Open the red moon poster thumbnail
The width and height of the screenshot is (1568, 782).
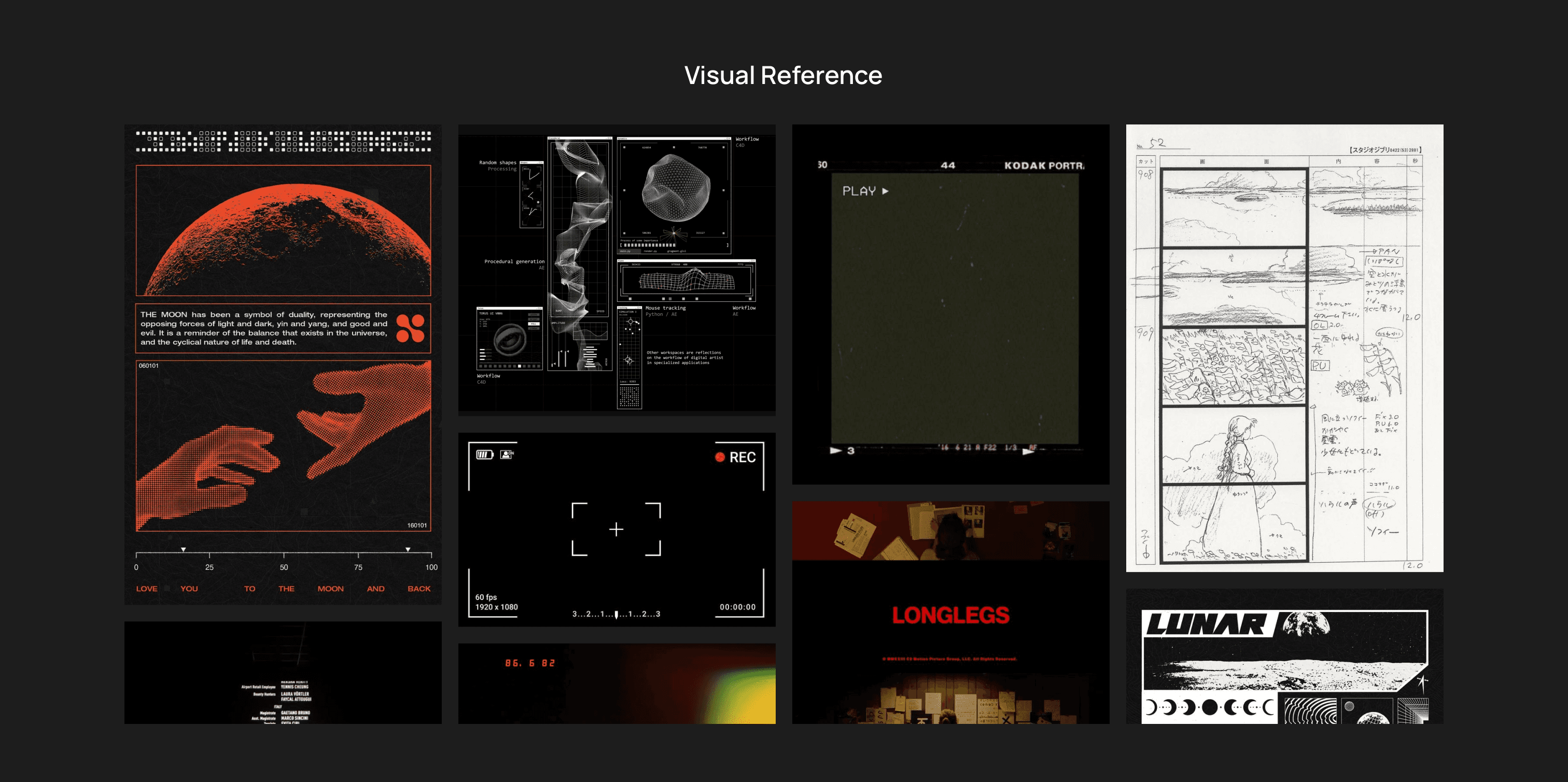(x=283, y=231)
